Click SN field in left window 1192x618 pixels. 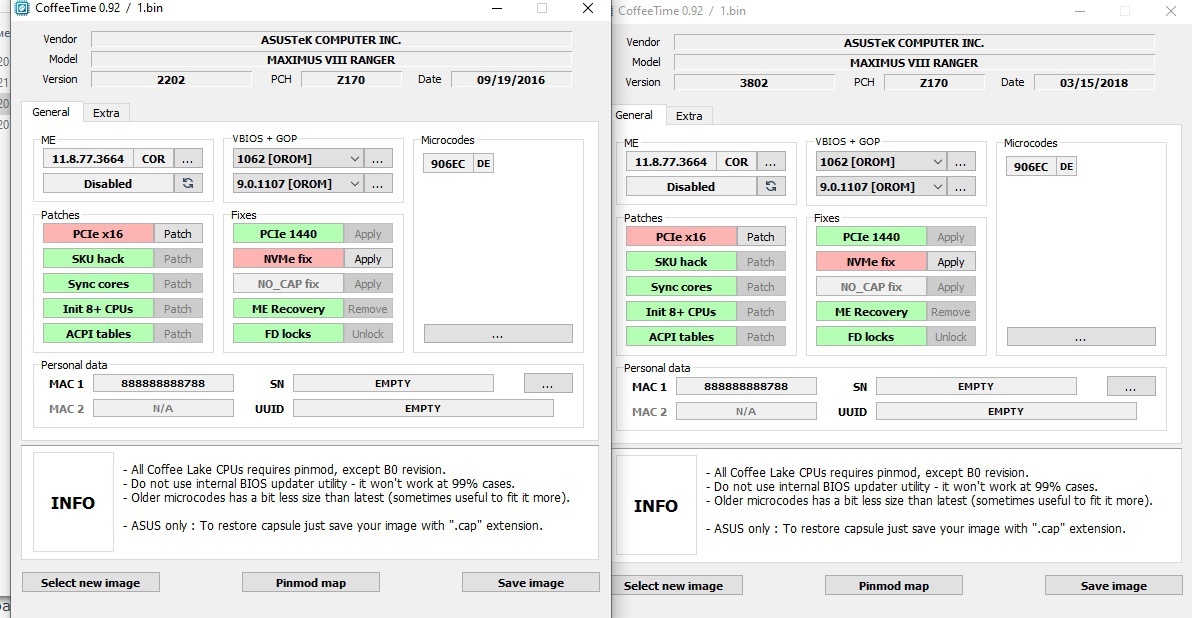[x=393, y=383]
